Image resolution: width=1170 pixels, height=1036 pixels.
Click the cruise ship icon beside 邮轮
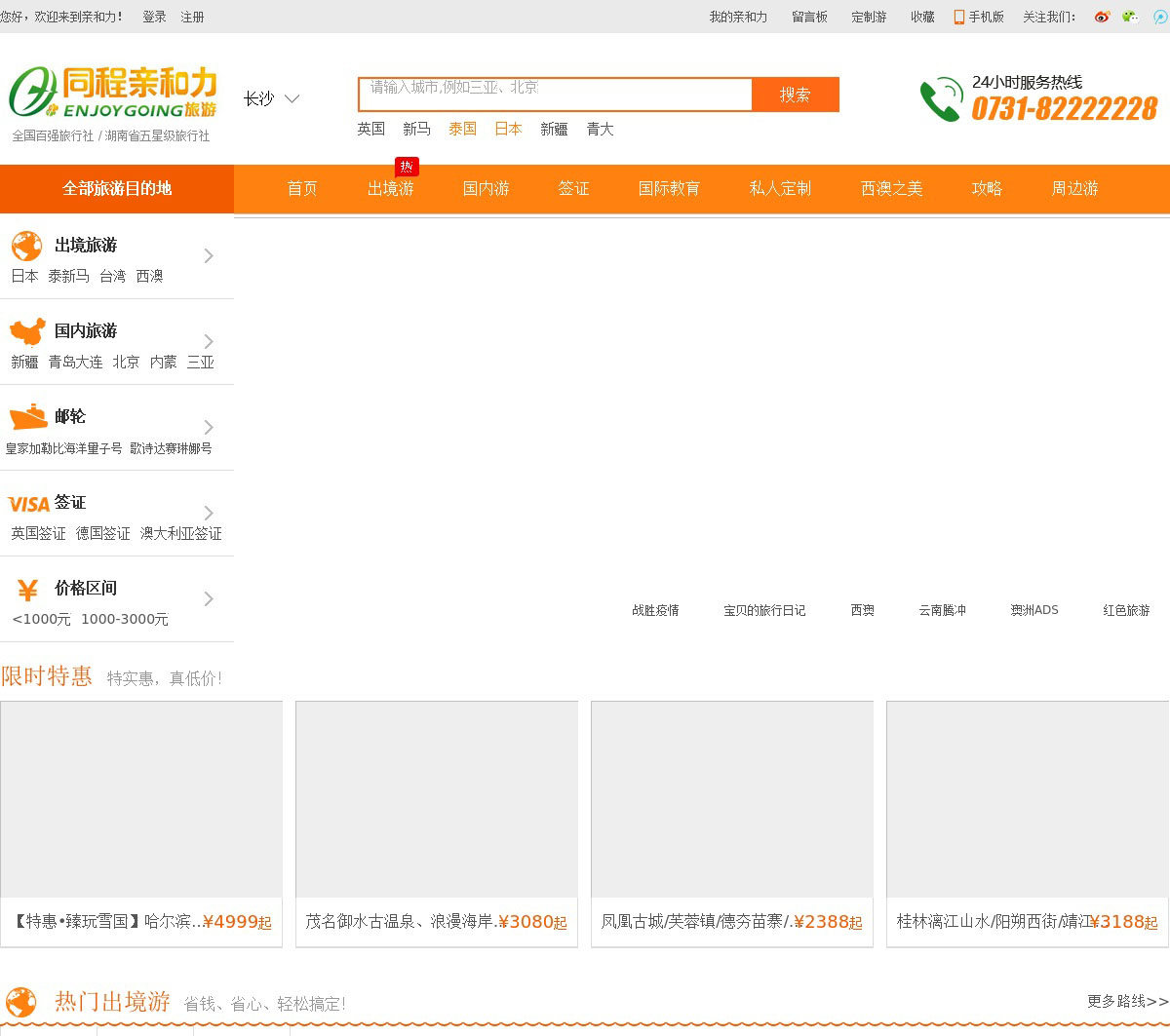pyautogui.click(x=27, y=417)
